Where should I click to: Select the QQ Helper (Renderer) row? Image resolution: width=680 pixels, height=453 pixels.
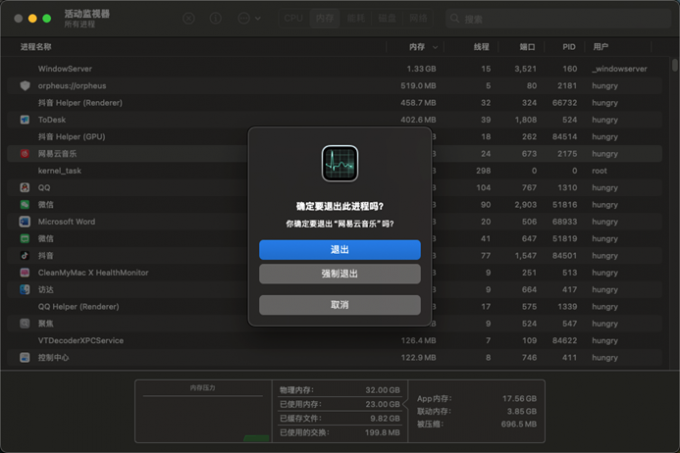334,306
